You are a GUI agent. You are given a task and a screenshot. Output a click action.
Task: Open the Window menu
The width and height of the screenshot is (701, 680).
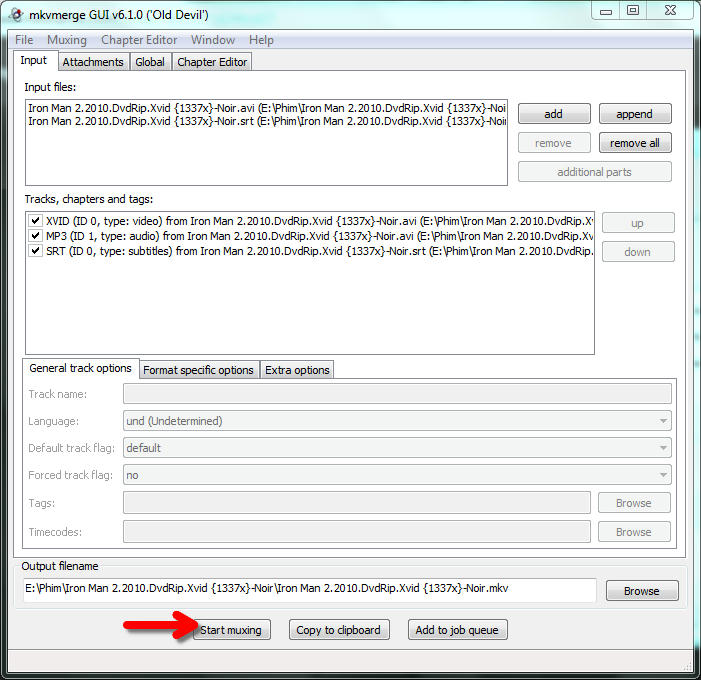click(x=213, y=40)
